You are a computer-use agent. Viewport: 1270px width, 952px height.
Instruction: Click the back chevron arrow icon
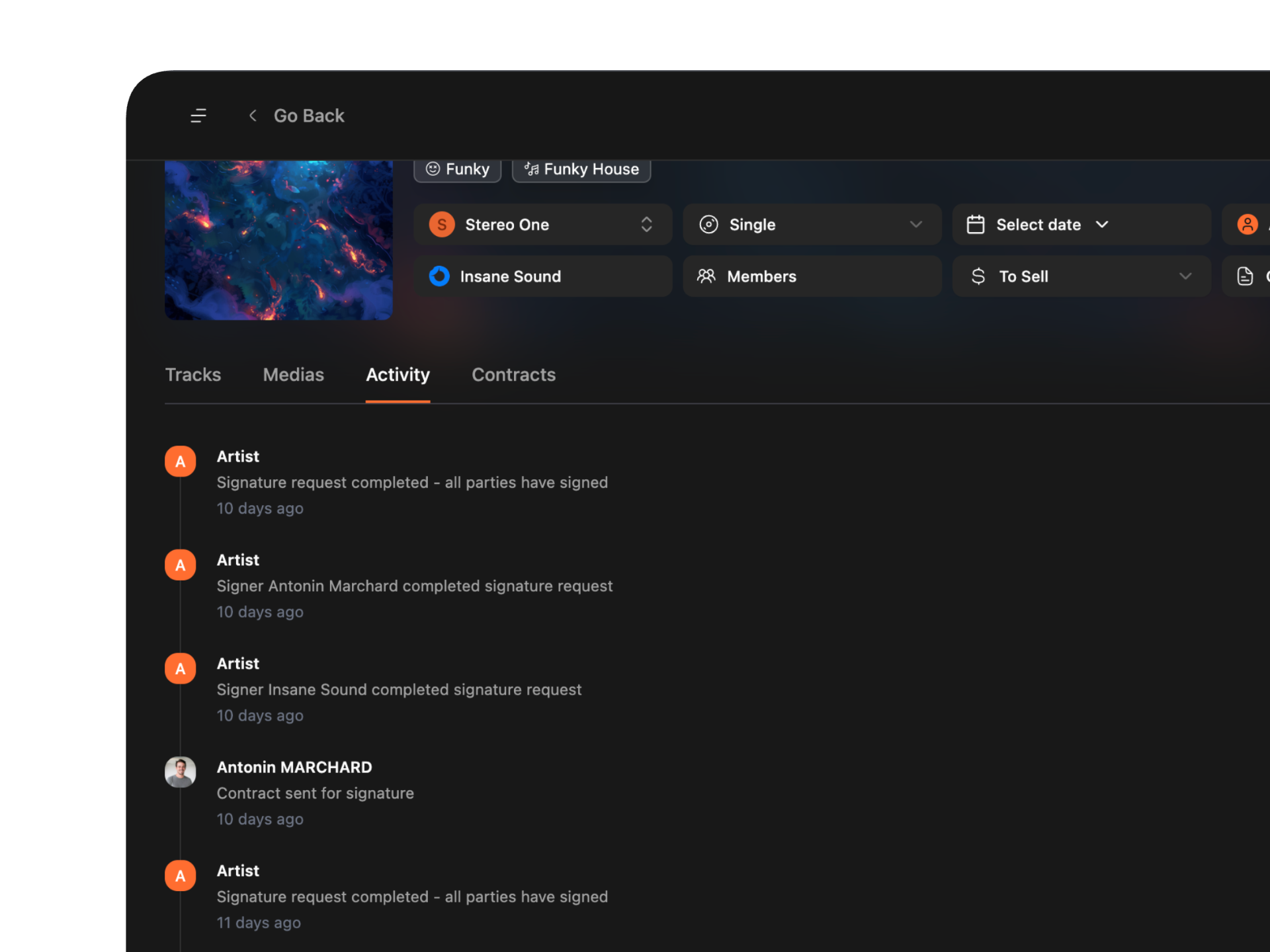(253, 116)
